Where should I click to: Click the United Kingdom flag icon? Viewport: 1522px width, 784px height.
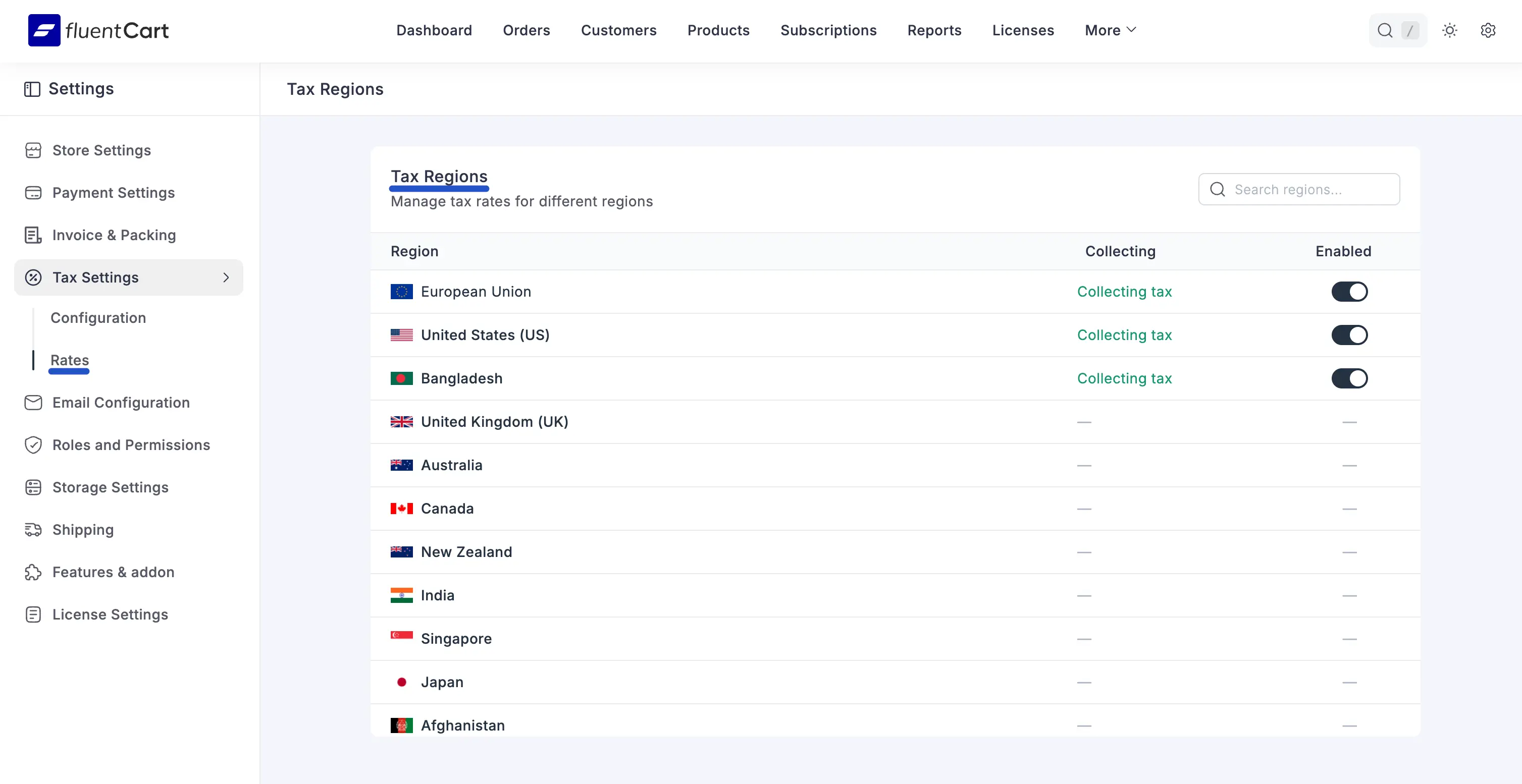pos(401,422)
